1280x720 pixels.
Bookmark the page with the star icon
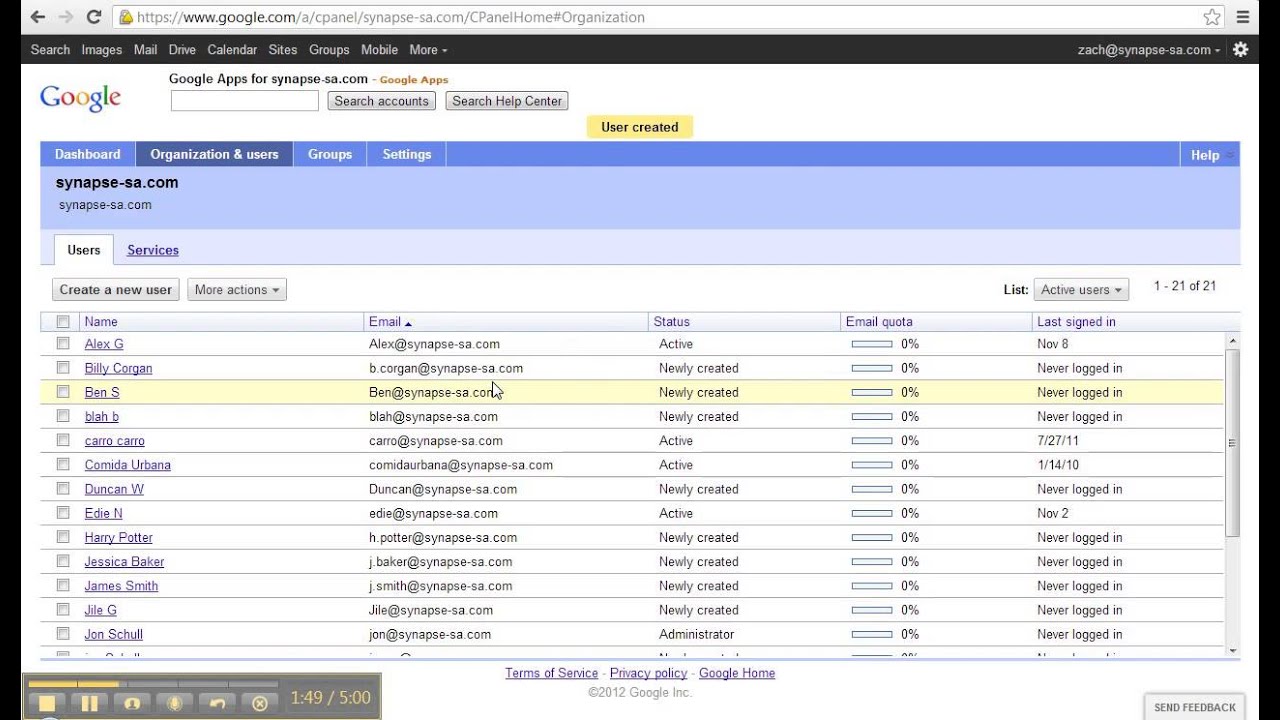[x=1212, y=17]
